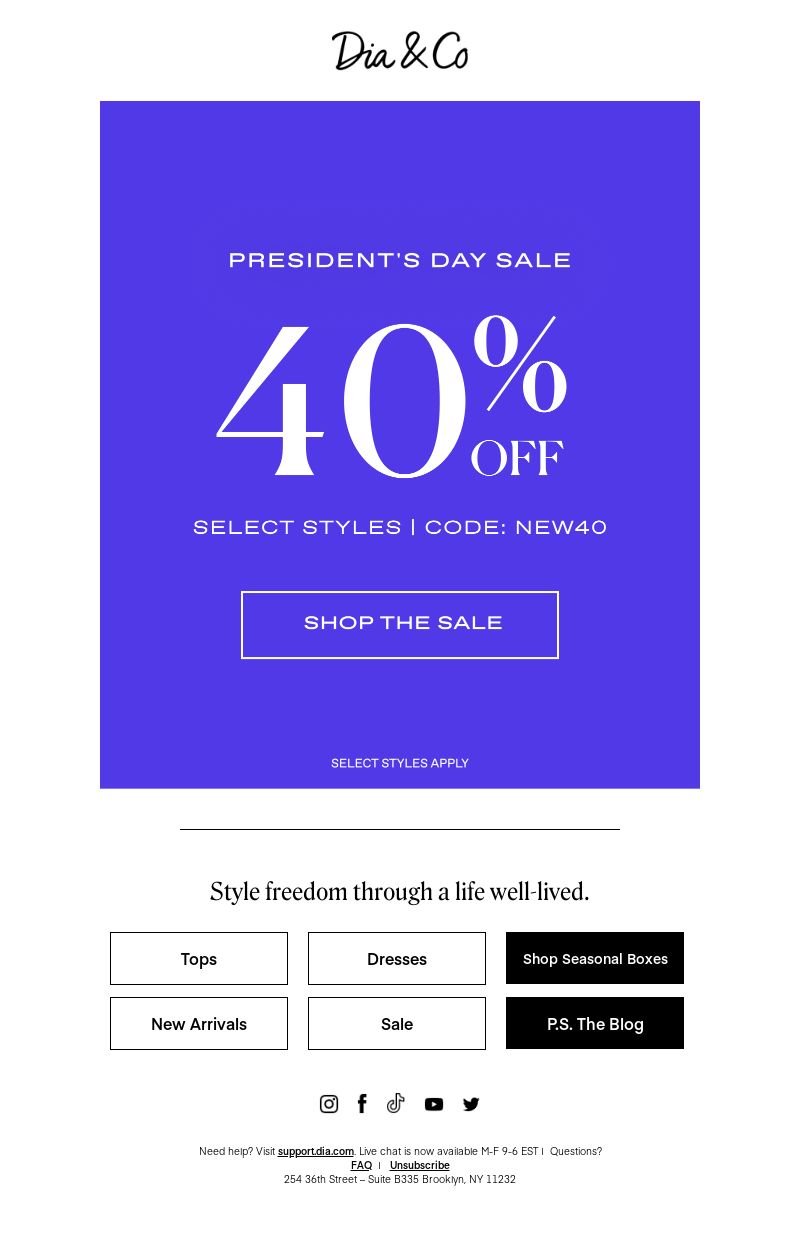800x1244 pixels.
Task: Visit the Facebook page icon
Action: 362,1104
